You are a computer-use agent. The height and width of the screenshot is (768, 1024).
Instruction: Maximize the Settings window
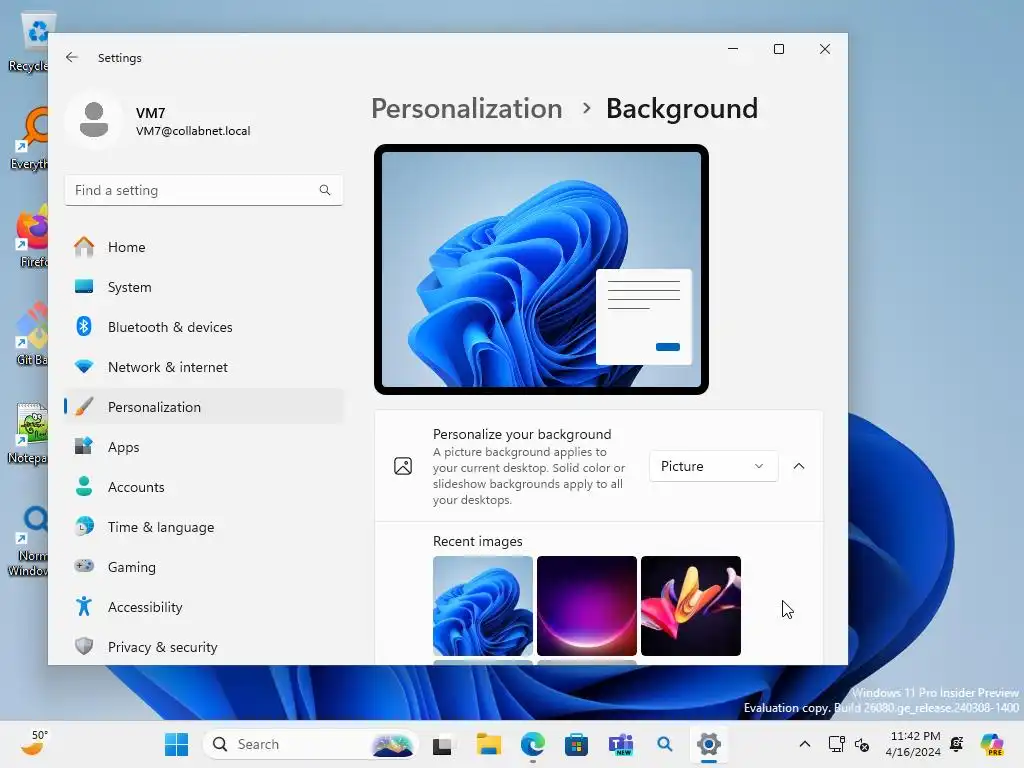click(778, 49)
